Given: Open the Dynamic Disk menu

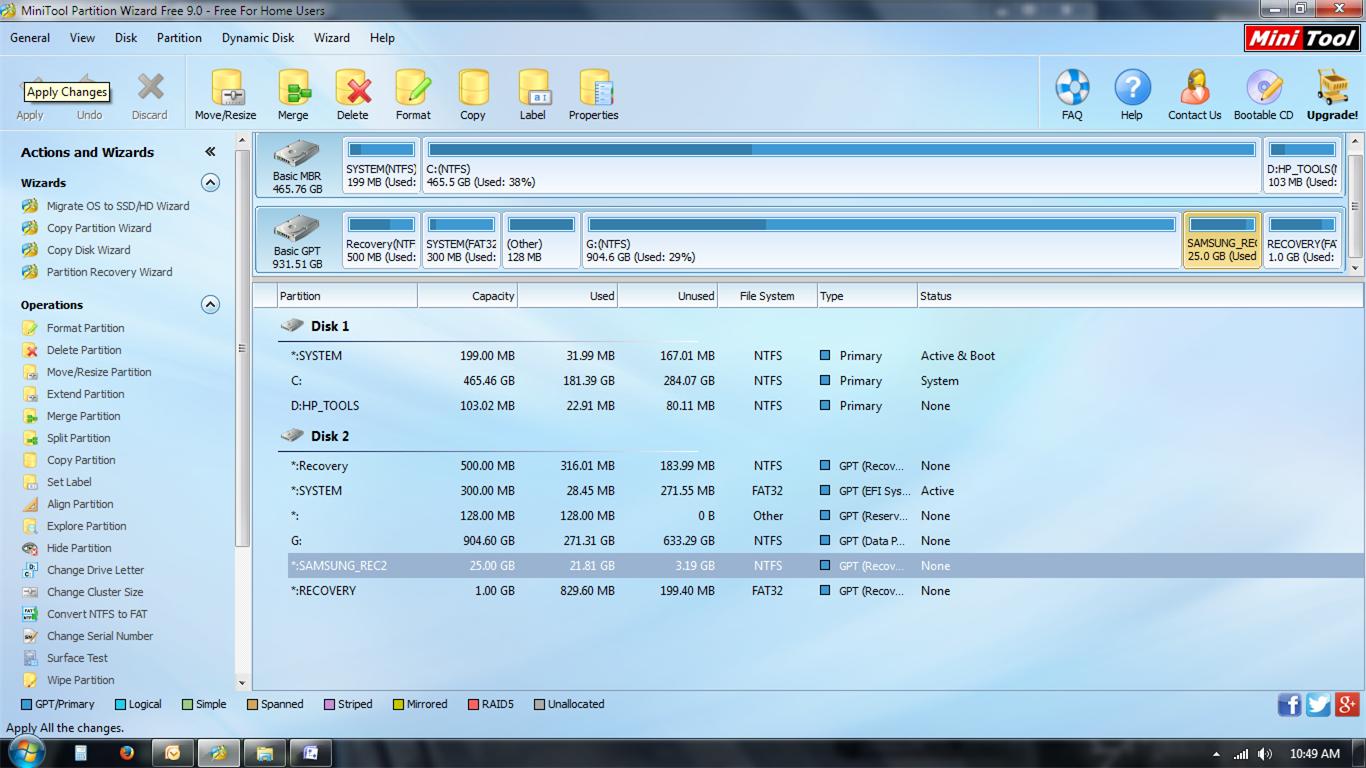Looking at the screenshot, I should [258, 38].
